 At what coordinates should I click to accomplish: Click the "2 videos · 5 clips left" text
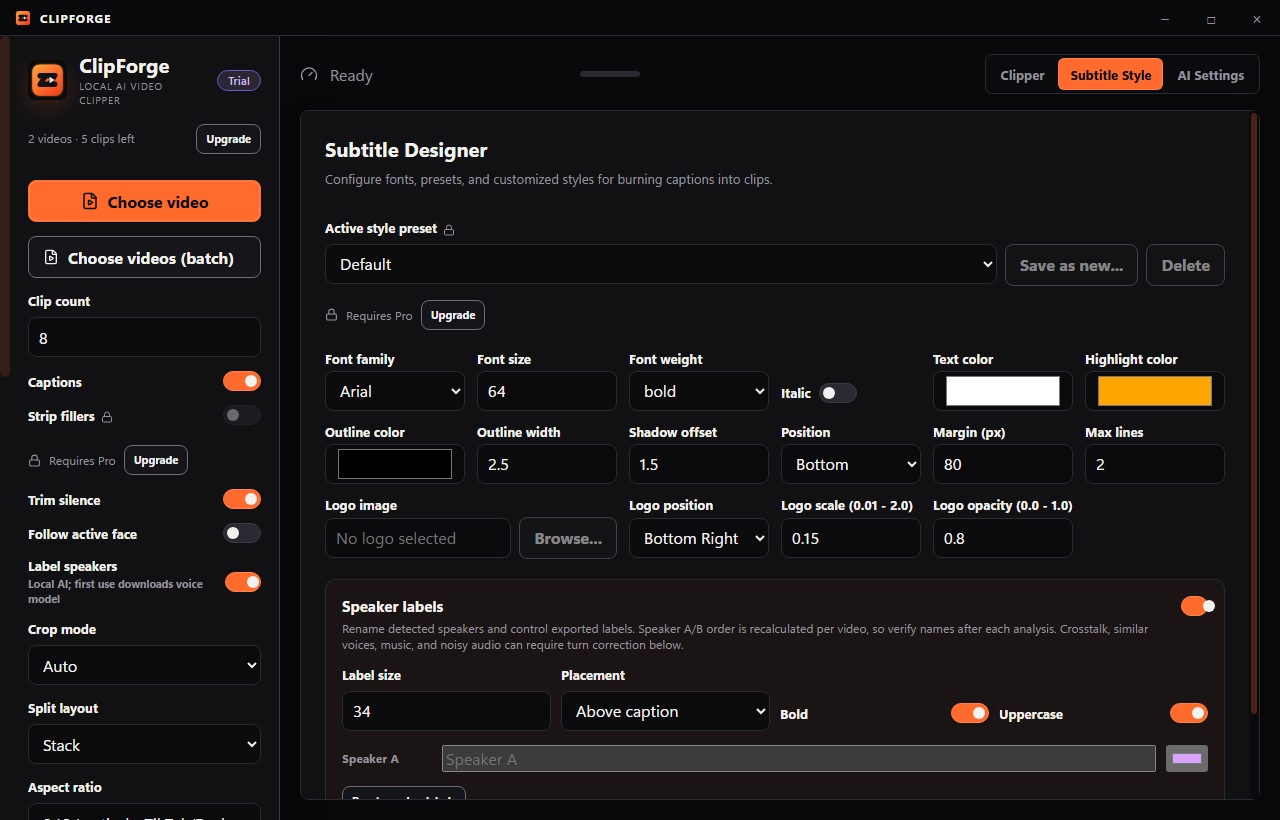pos(81,139)
